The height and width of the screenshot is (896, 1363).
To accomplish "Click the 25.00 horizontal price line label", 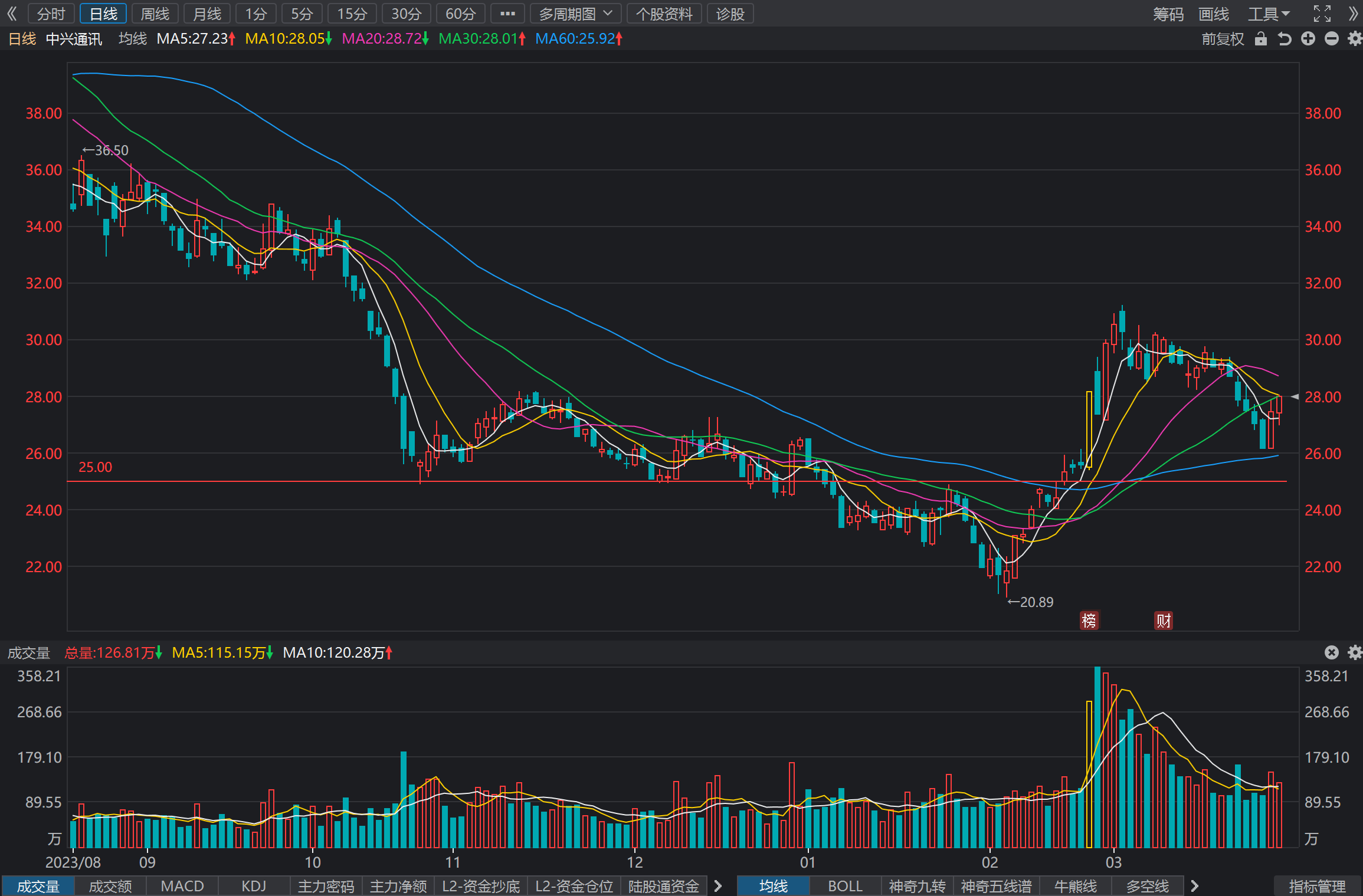I will click(96, 467).
